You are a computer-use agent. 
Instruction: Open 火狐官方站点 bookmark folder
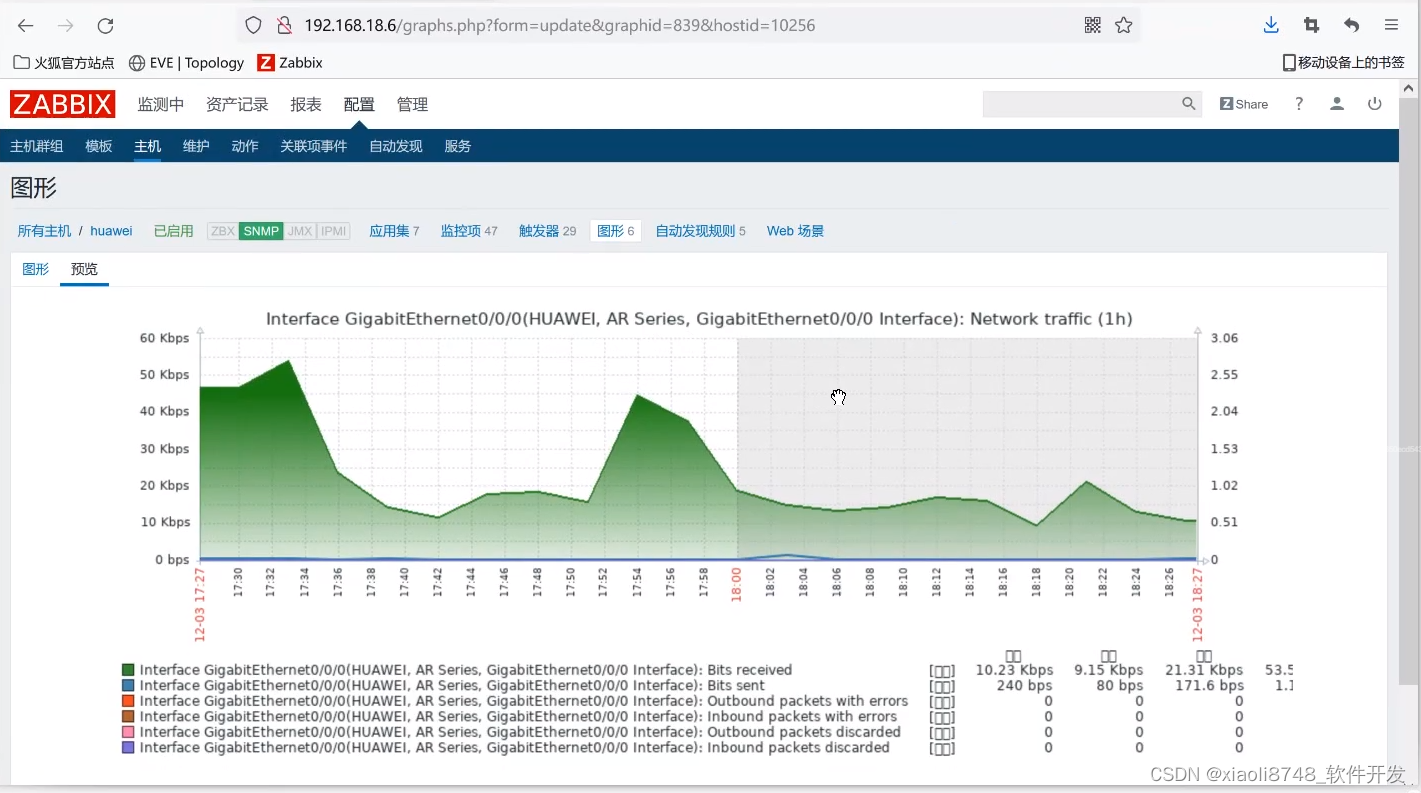click(64, 62)
